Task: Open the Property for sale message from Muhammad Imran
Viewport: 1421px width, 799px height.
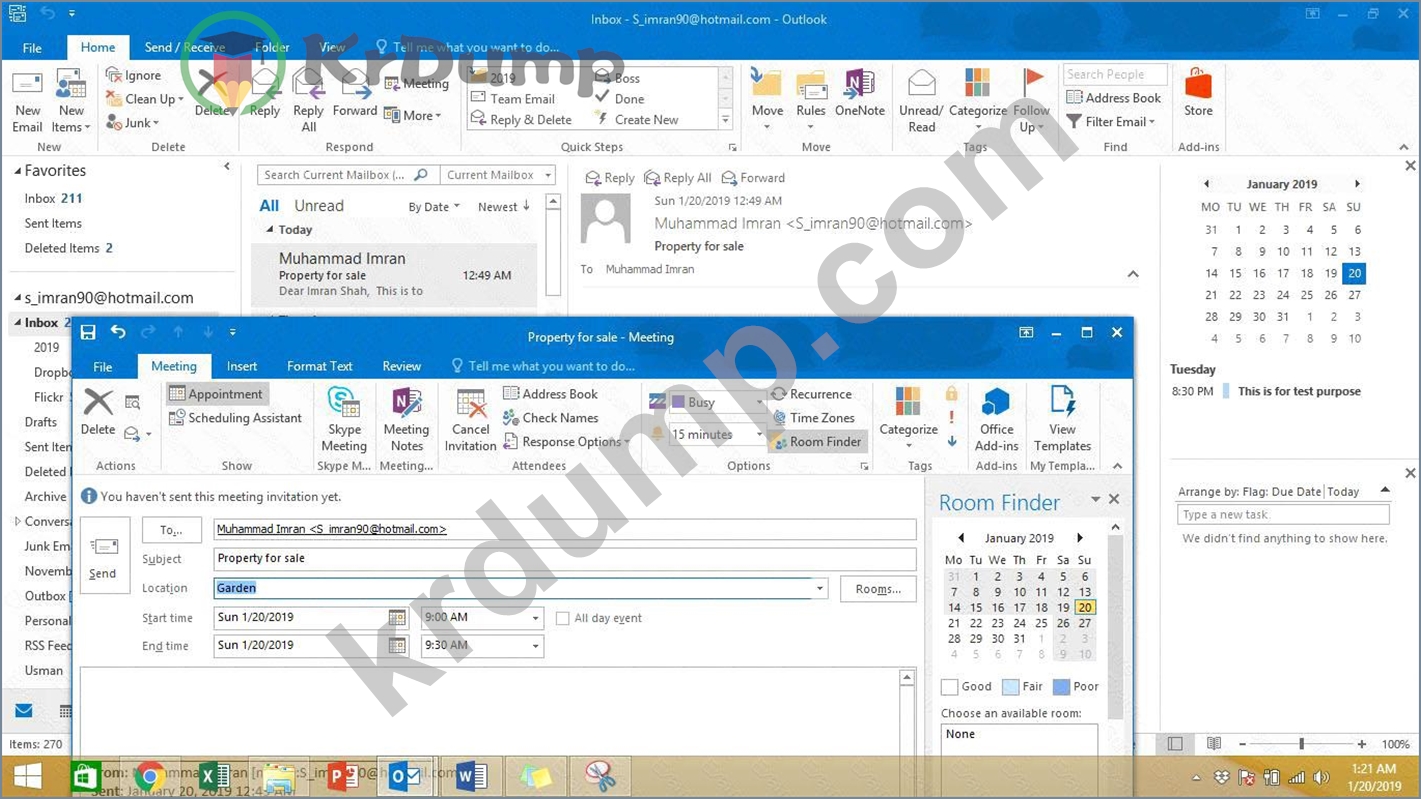Action: (394, 274)
